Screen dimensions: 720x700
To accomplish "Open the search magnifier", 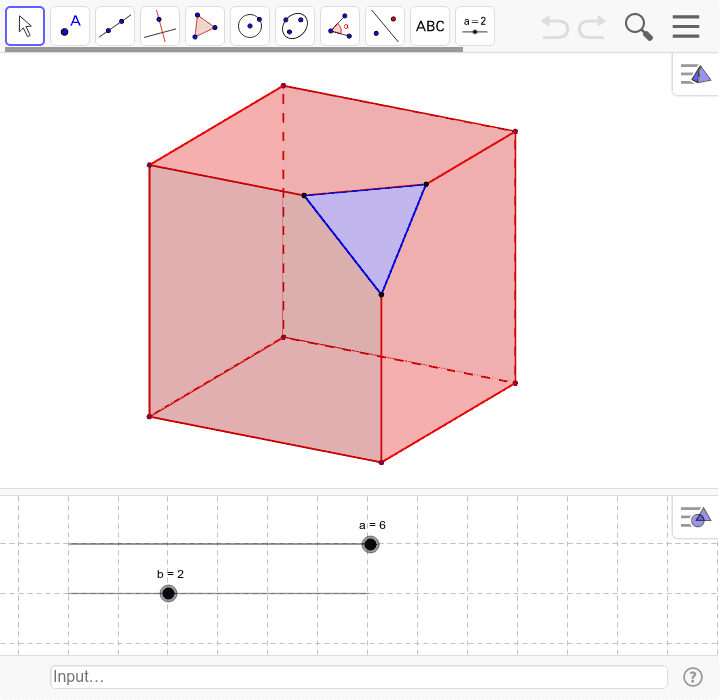I will 639,27.
